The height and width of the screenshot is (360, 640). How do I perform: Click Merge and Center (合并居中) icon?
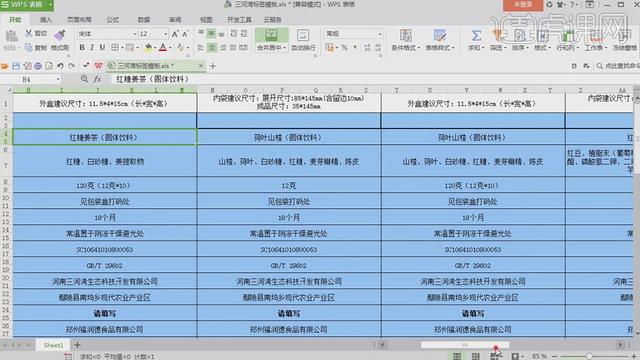click(271, 35)
